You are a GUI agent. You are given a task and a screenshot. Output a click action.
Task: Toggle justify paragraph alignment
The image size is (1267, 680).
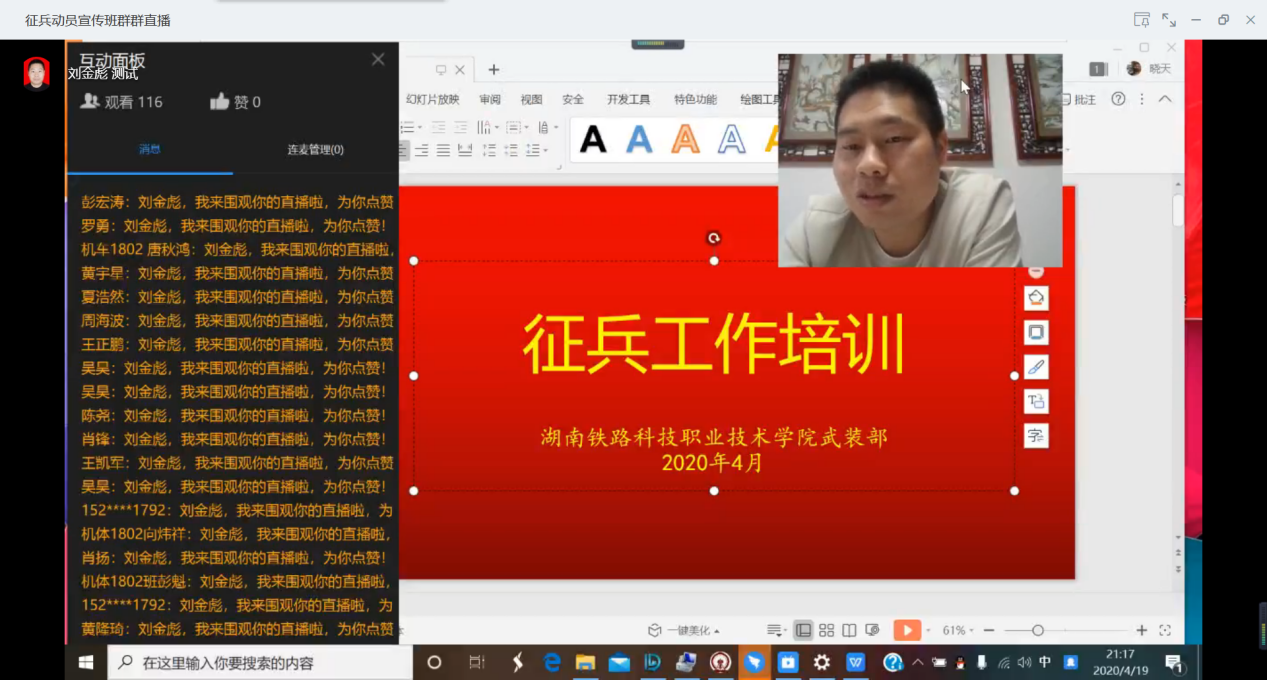click(443, 151)
